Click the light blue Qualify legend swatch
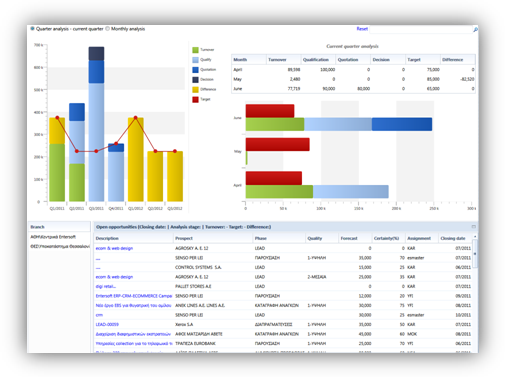505x377 pixels. pyautogui.click(x=195, y=60)
